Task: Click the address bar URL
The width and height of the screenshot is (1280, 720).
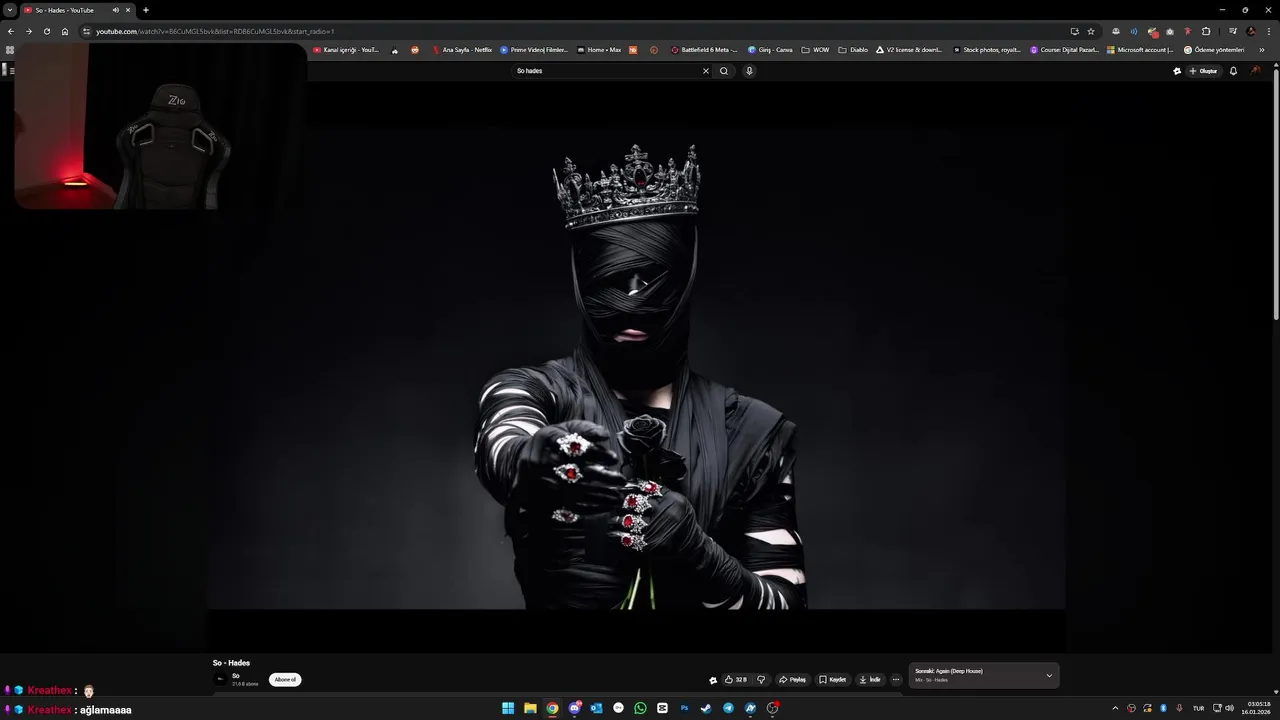Action: [x=215, y=31]
